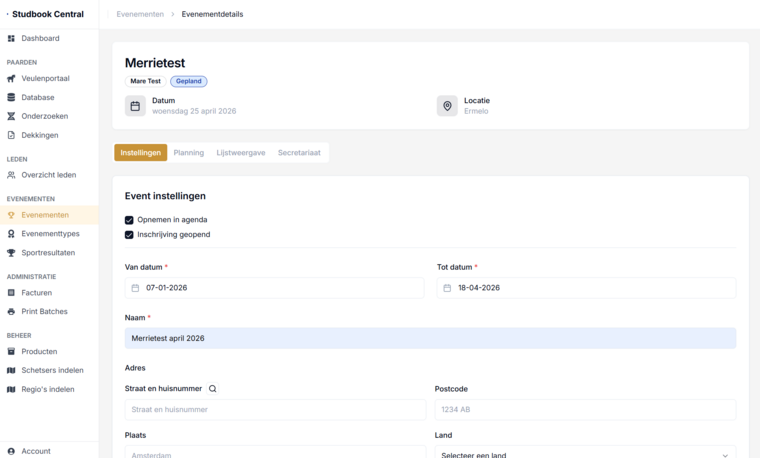760x458 pixels.
Task: Click calendar icon in Tot datum field
Action: point(447,288)
